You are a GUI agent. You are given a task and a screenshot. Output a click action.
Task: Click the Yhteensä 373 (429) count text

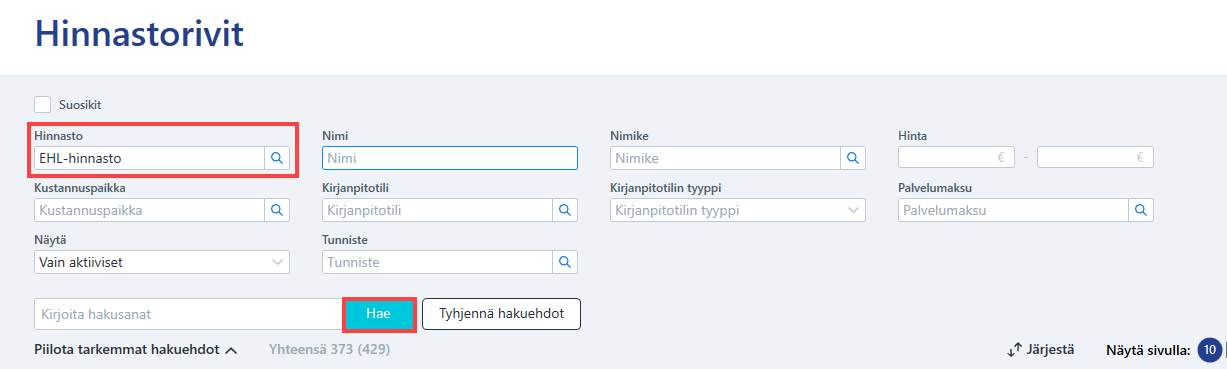pyautogui.click(x=329, y=350)
